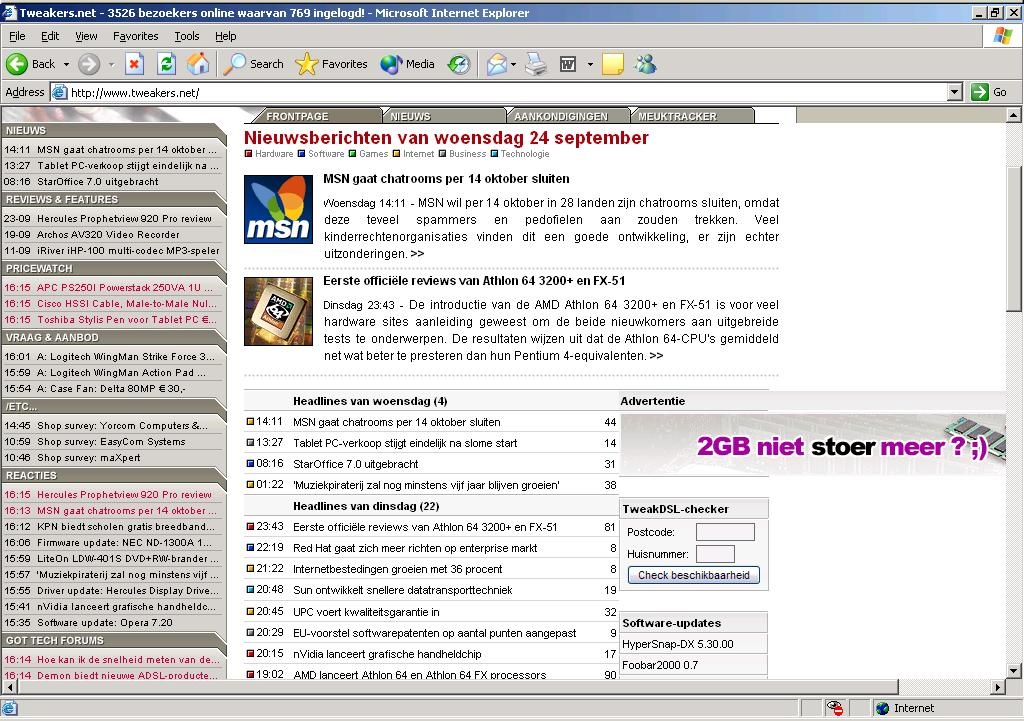Click the AMD Athlon 64 chip thumbnail
The image size is (1024, 721).
tap(278, 312)
